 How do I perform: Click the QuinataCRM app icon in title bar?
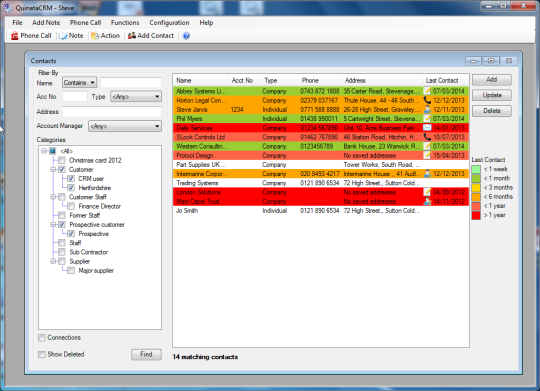tap(8, 8)
